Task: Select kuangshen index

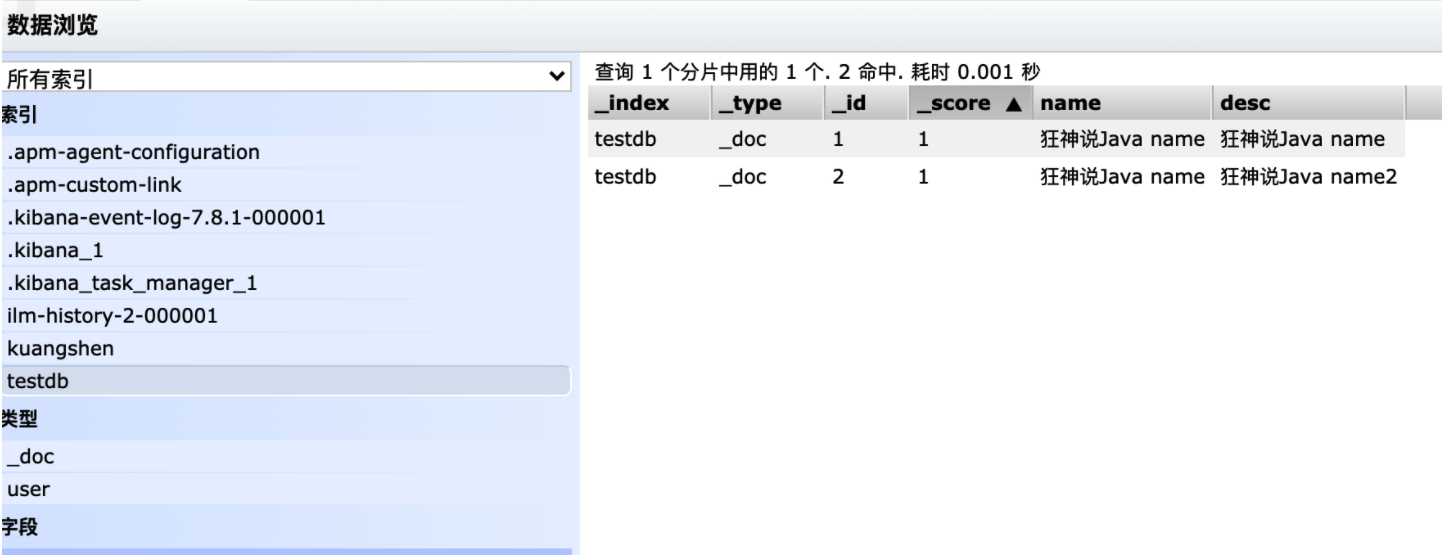Action: tap(285, 349)
